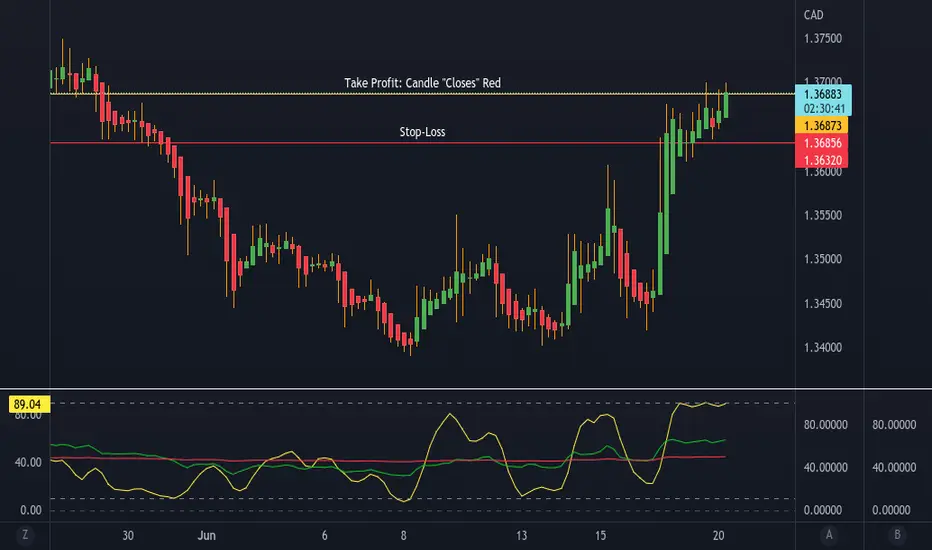Viewport: 932px width, 550px height.
Task: Select the orange 1.36873 price label
Action: coord(821,125)
